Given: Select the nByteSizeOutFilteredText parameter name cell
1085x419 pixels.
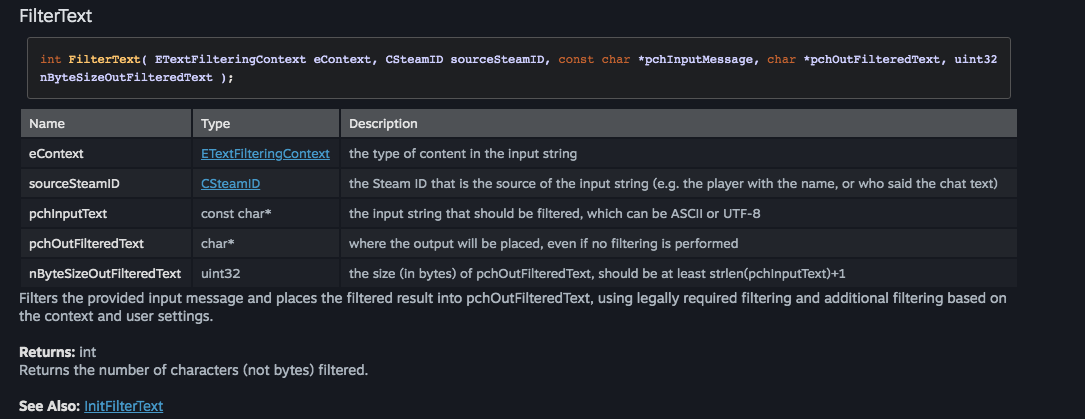Looking at the screenshot, I should pyautogui.click(x=105, y=273).
